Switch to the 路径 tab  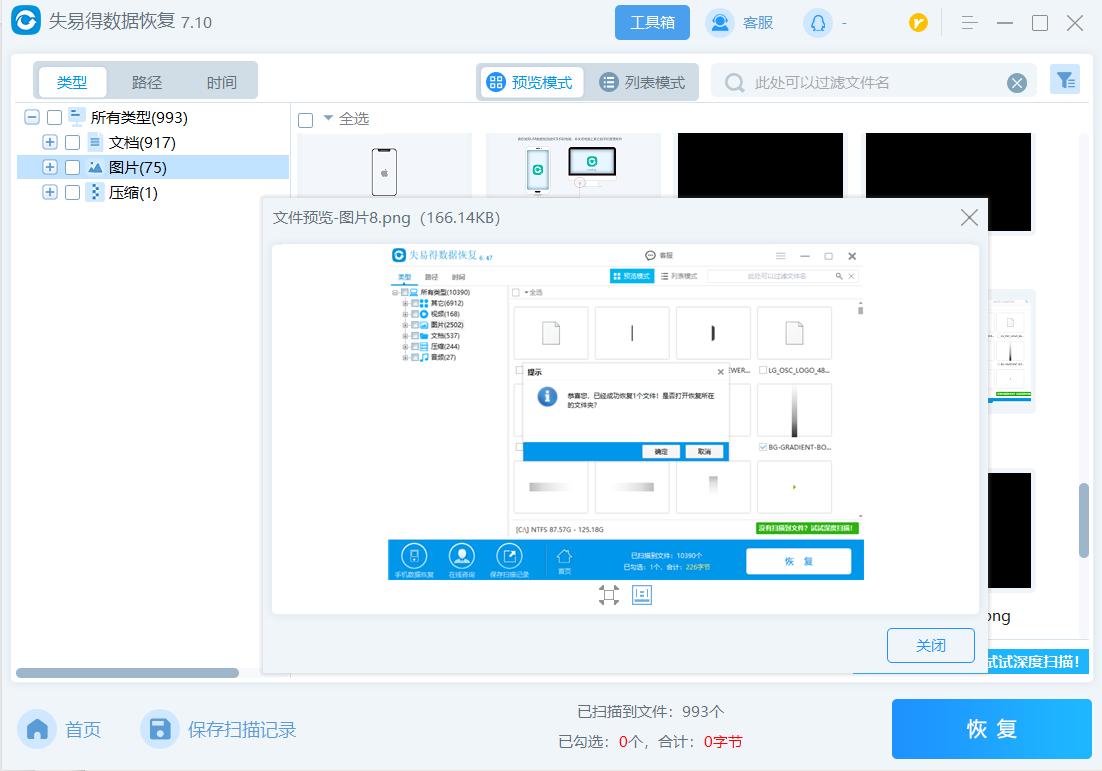146,82
